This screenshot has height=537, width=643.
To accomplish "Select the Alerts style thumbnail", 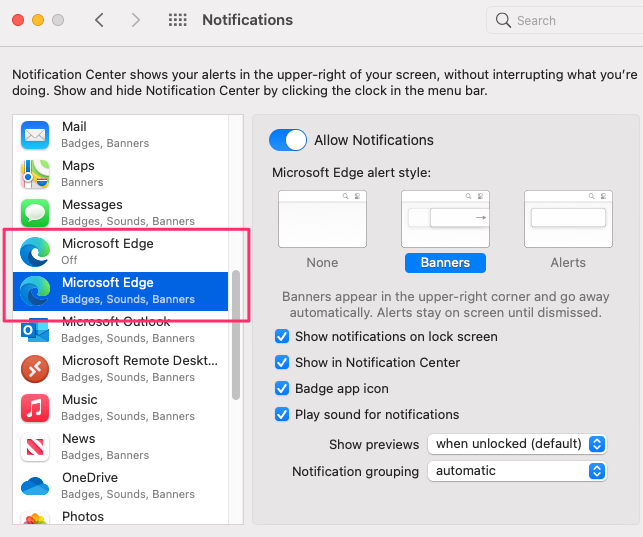I will pos(568,219).
